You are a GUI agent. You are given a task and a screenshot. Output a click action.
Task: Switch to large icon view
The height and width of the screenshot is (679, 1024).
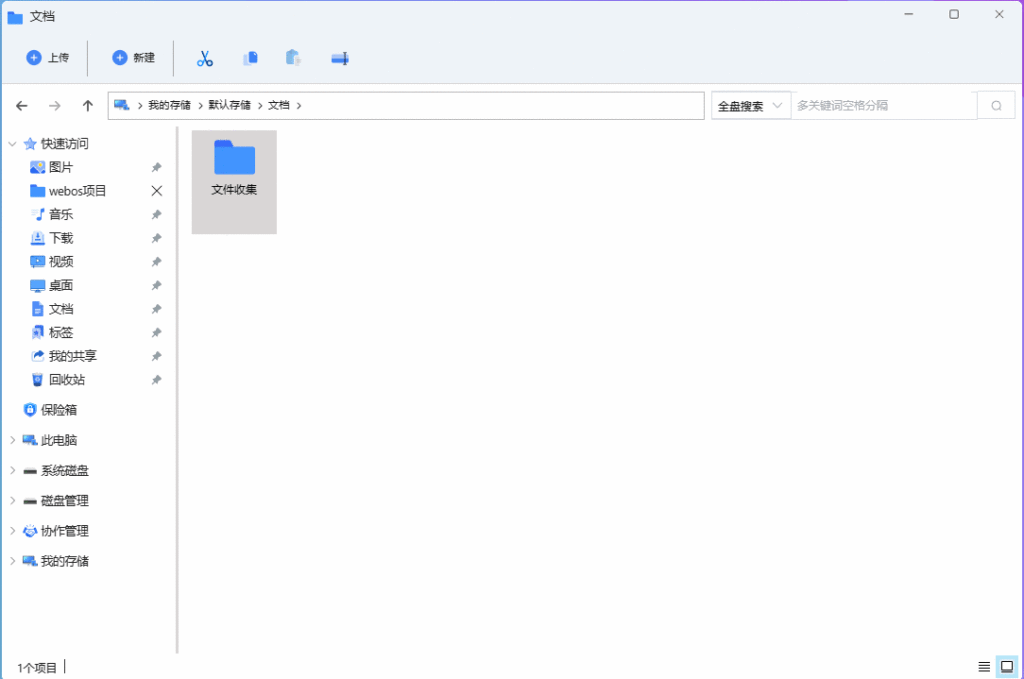point(1007,667)
